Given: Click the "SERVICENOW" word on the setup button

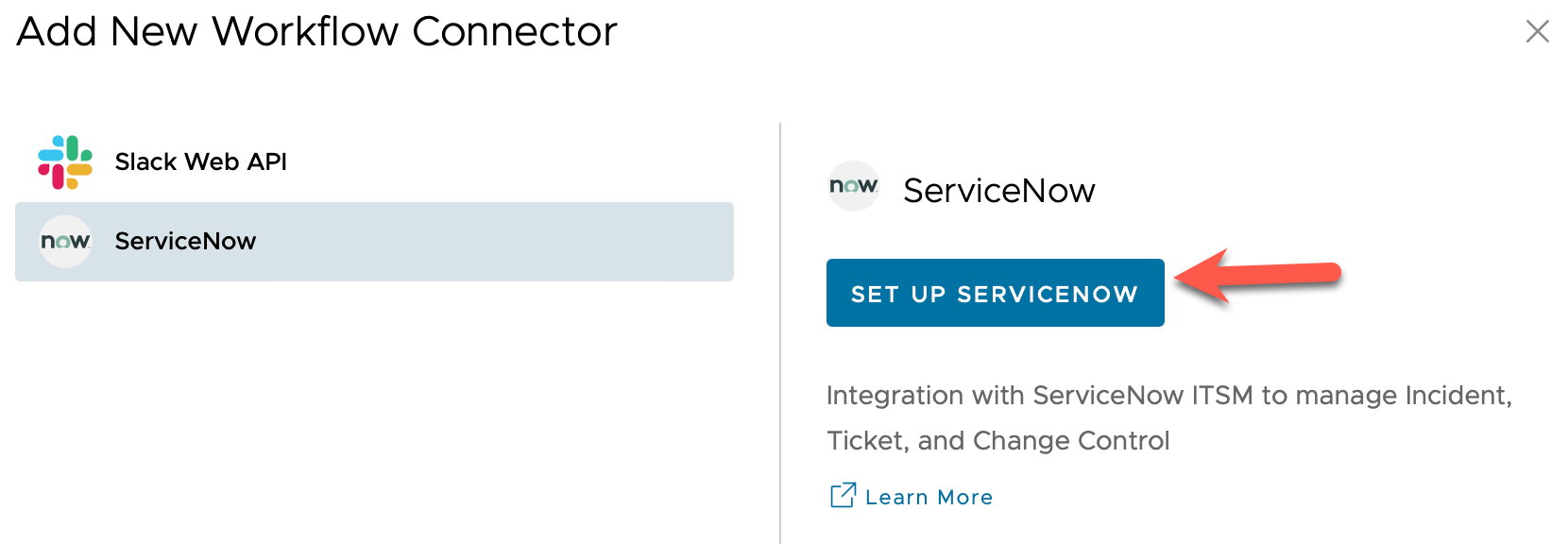Looking at the screenshot, I should [1047, 295].
